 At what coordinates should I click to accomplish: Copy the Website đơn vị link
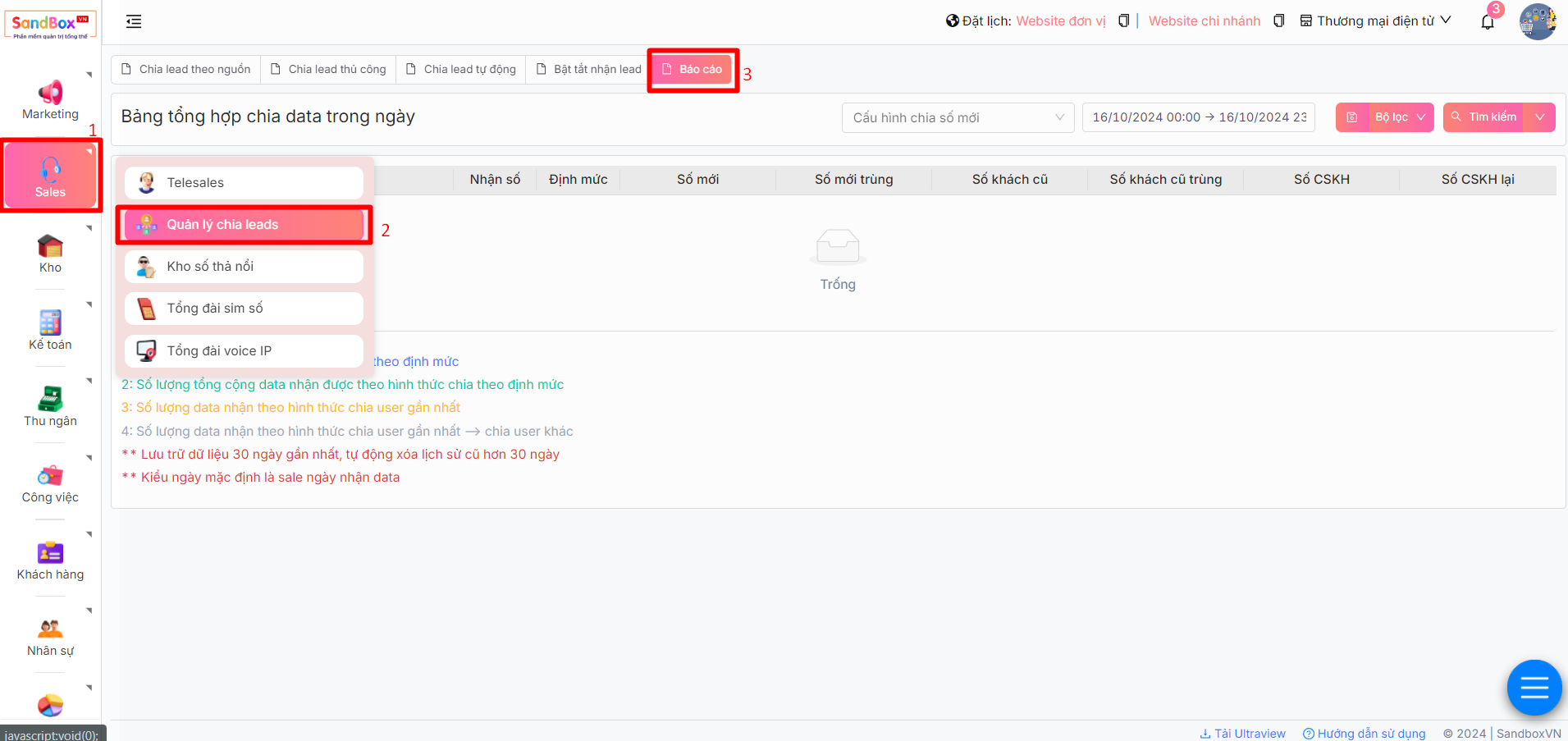pos(1124,21)
